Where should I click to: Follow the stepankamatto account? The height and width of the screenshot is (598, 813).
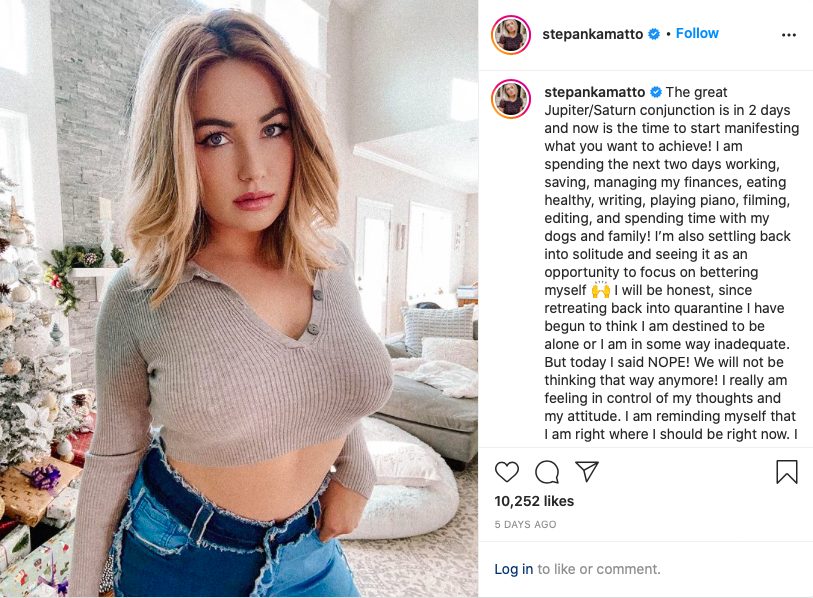point(697,33)
